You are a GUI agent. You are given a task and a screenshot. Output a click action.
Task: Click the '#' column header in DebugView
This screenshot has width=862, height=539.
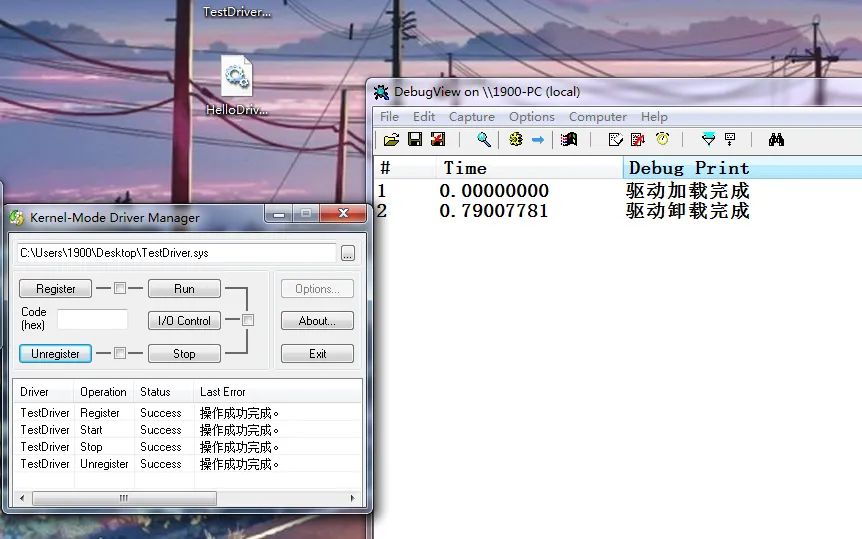click(x=406, y=167)
